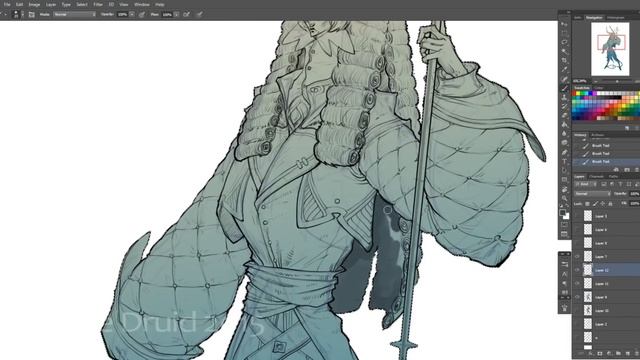Open the File menu
Screen dimensions: 640x360
(7, 4)
